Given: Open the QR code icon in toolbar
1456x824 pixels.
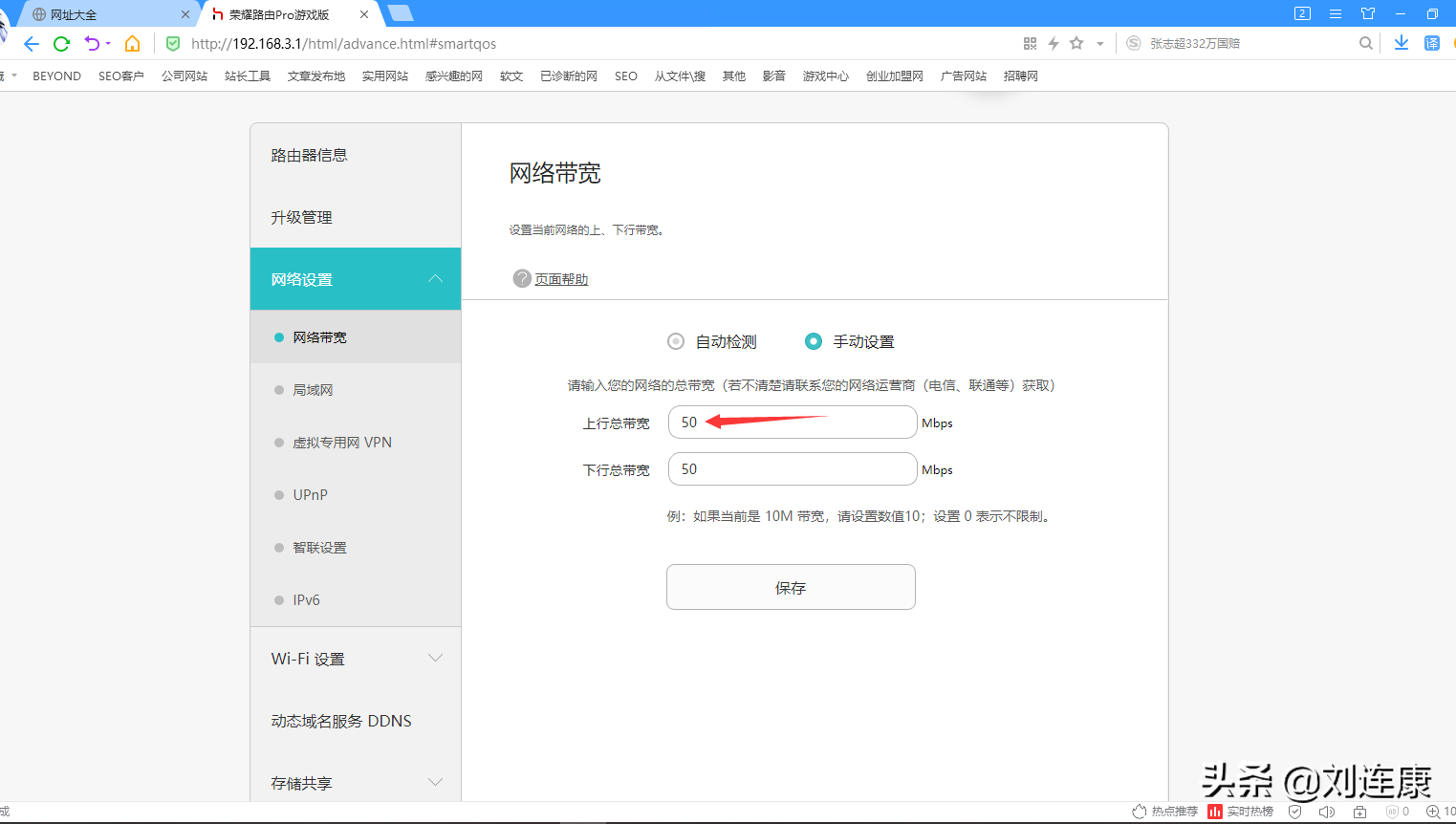Looking at the screenshot, I should click(1030, 43).
